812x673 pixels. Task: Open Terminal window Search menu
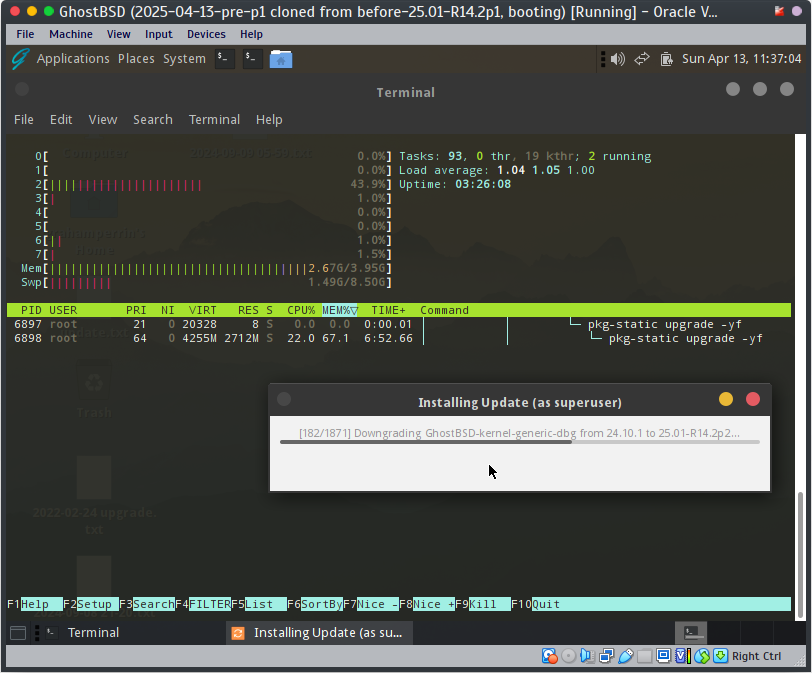[x=153, y=120]
